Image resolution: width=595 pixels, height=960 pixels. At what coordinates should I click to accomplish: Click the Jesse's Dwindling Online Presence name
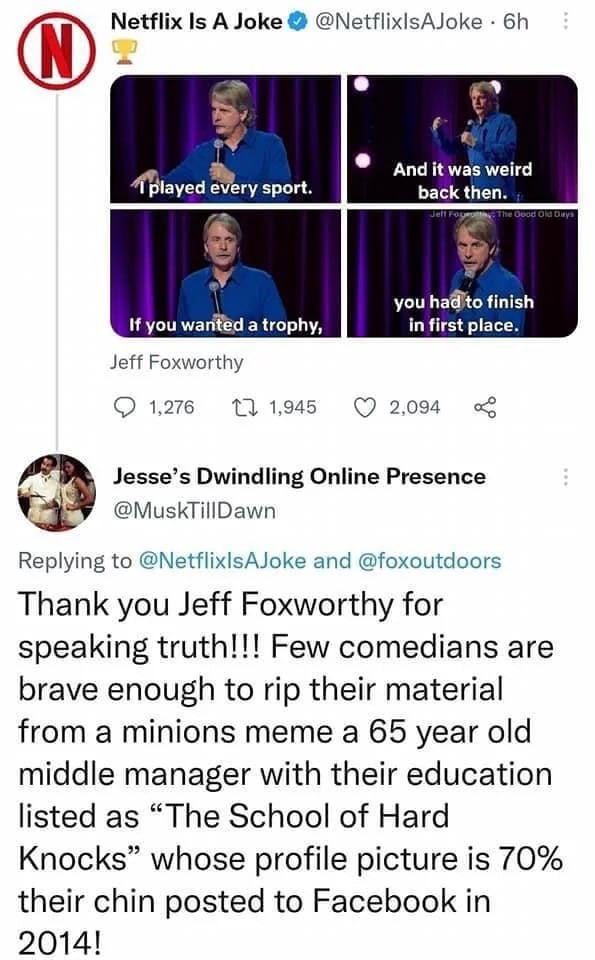pyautogui.click(x=299, y=476)
